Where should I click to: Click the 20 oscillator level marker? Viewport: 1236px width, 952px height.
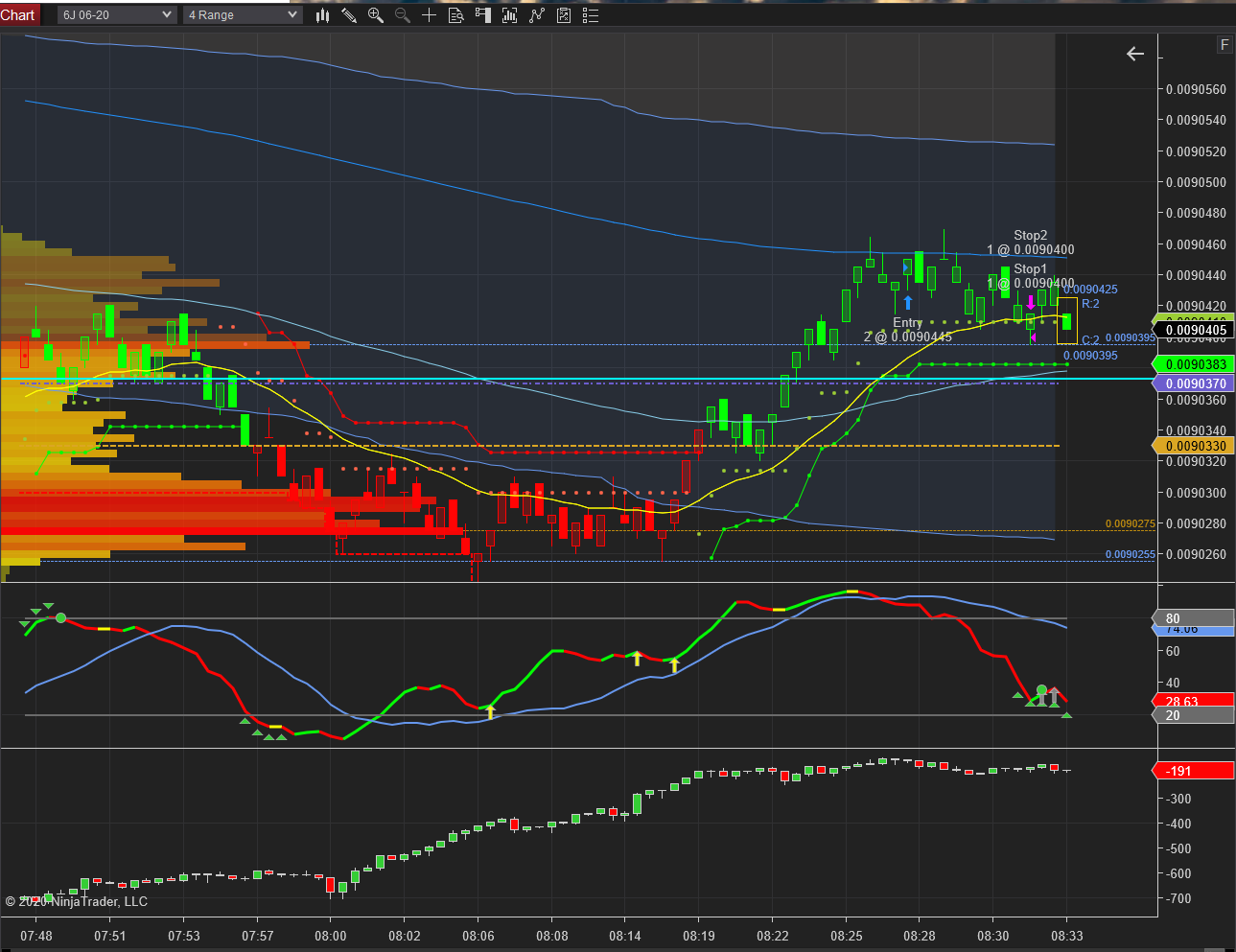pyautogui.click(x=1192, y=715)
